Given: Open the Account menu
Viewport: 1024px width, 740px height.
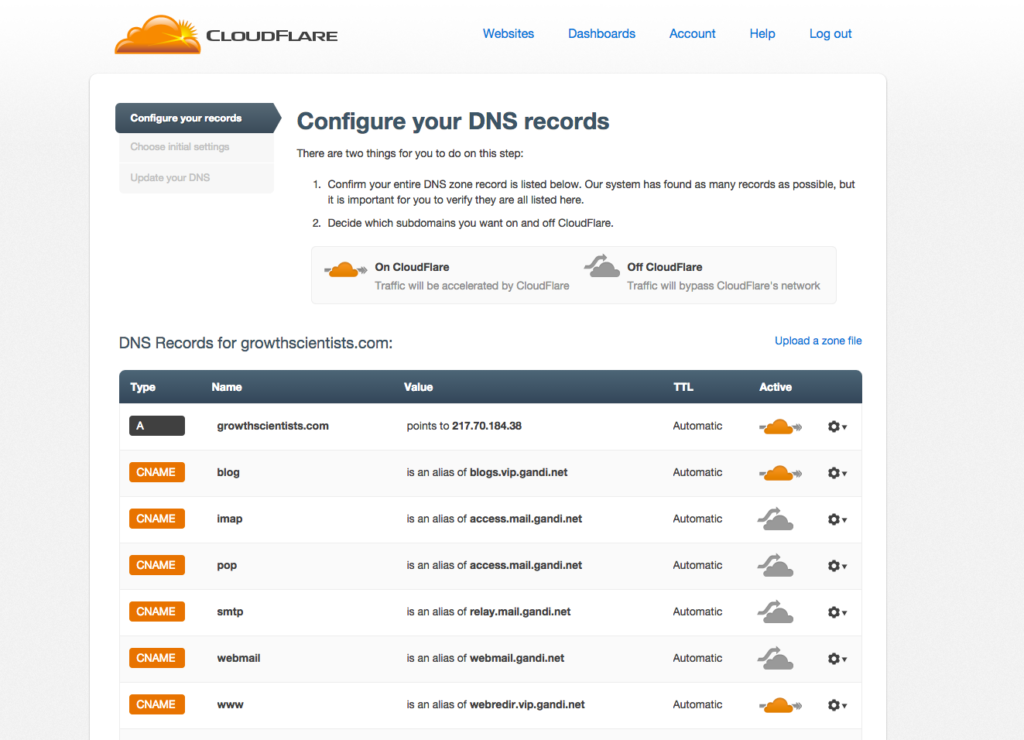Looking at the screenshot, I should click(692, 33).
